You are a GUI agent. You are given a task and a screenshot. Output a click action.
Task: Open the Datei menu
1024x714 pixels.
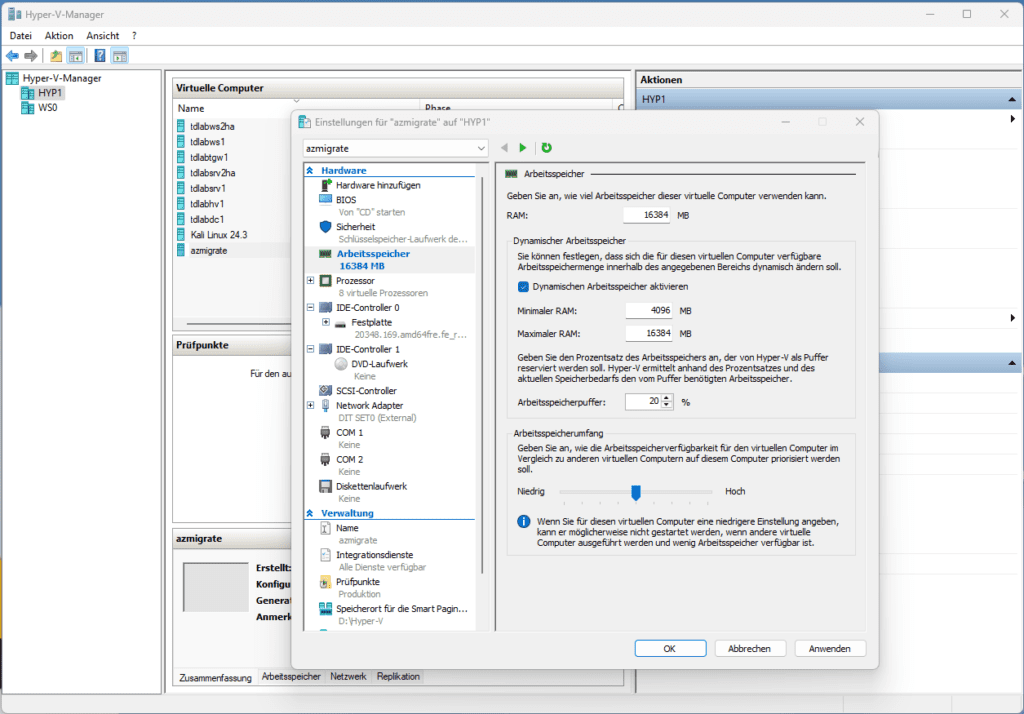click(21, 36)
